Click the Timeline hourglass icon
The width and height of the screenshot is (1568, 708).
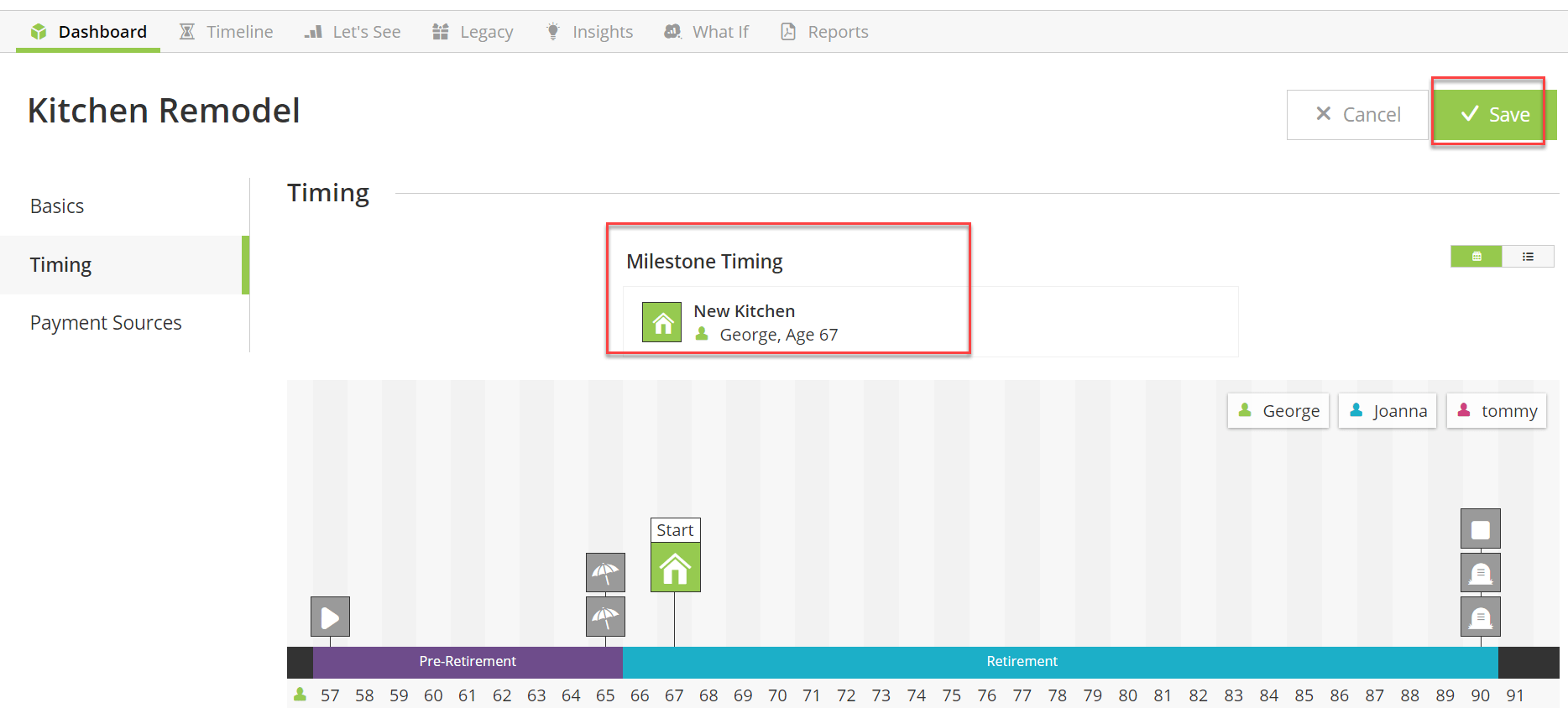187,32
